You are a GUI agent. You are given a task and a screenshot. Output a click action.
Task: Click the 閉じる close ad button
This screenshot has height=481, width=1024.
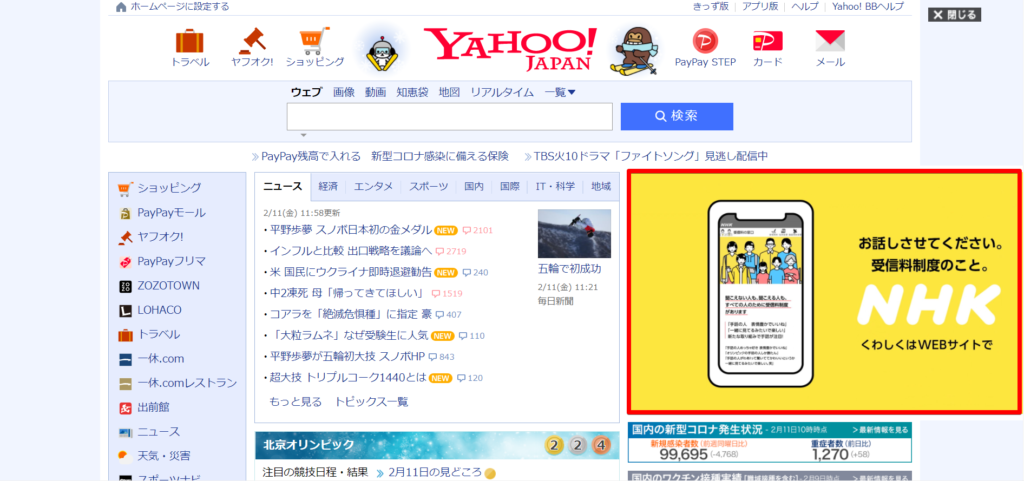pos(954,14)
